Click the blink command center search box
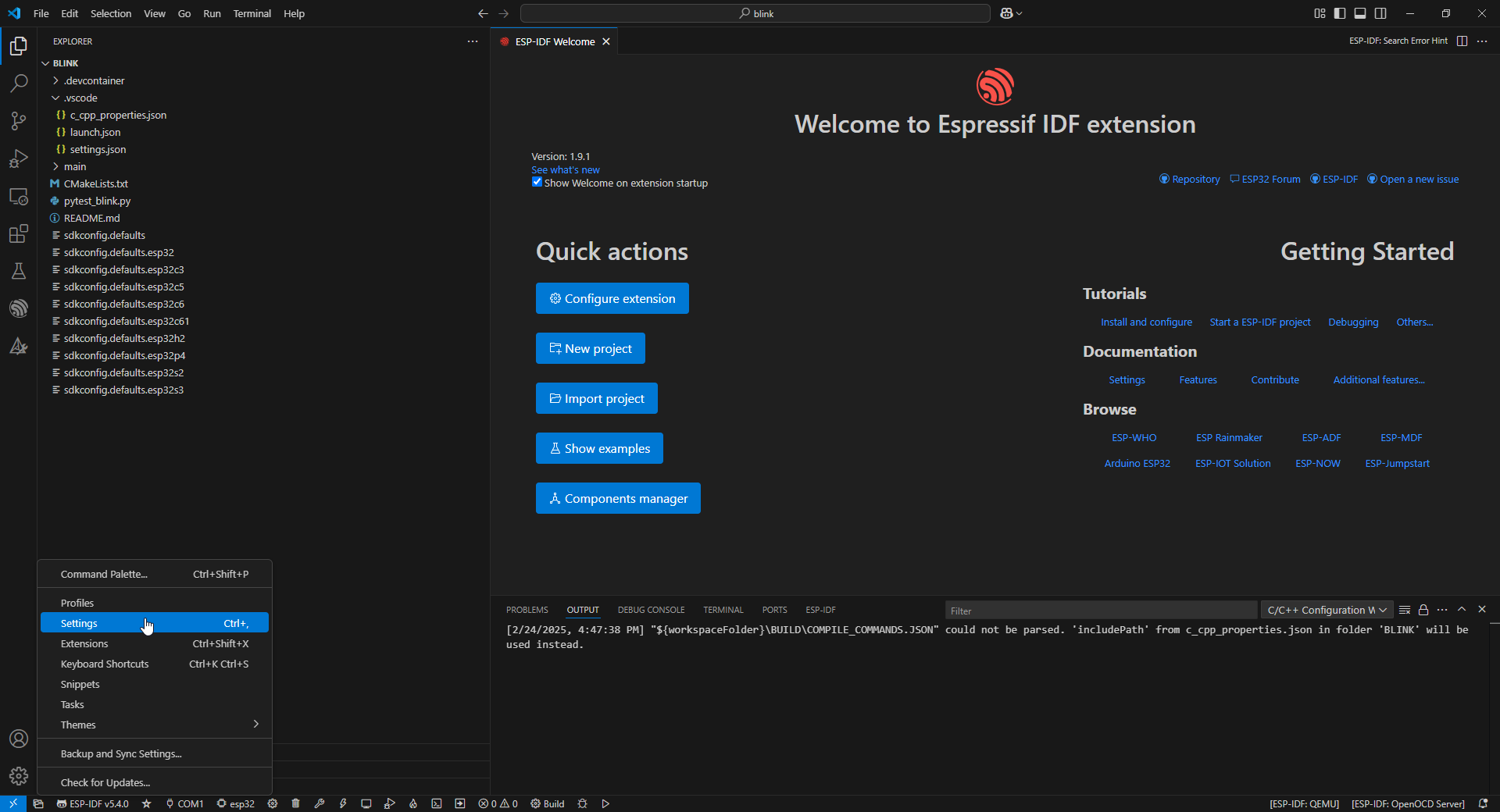1500x812 pixels. point(755,13)
